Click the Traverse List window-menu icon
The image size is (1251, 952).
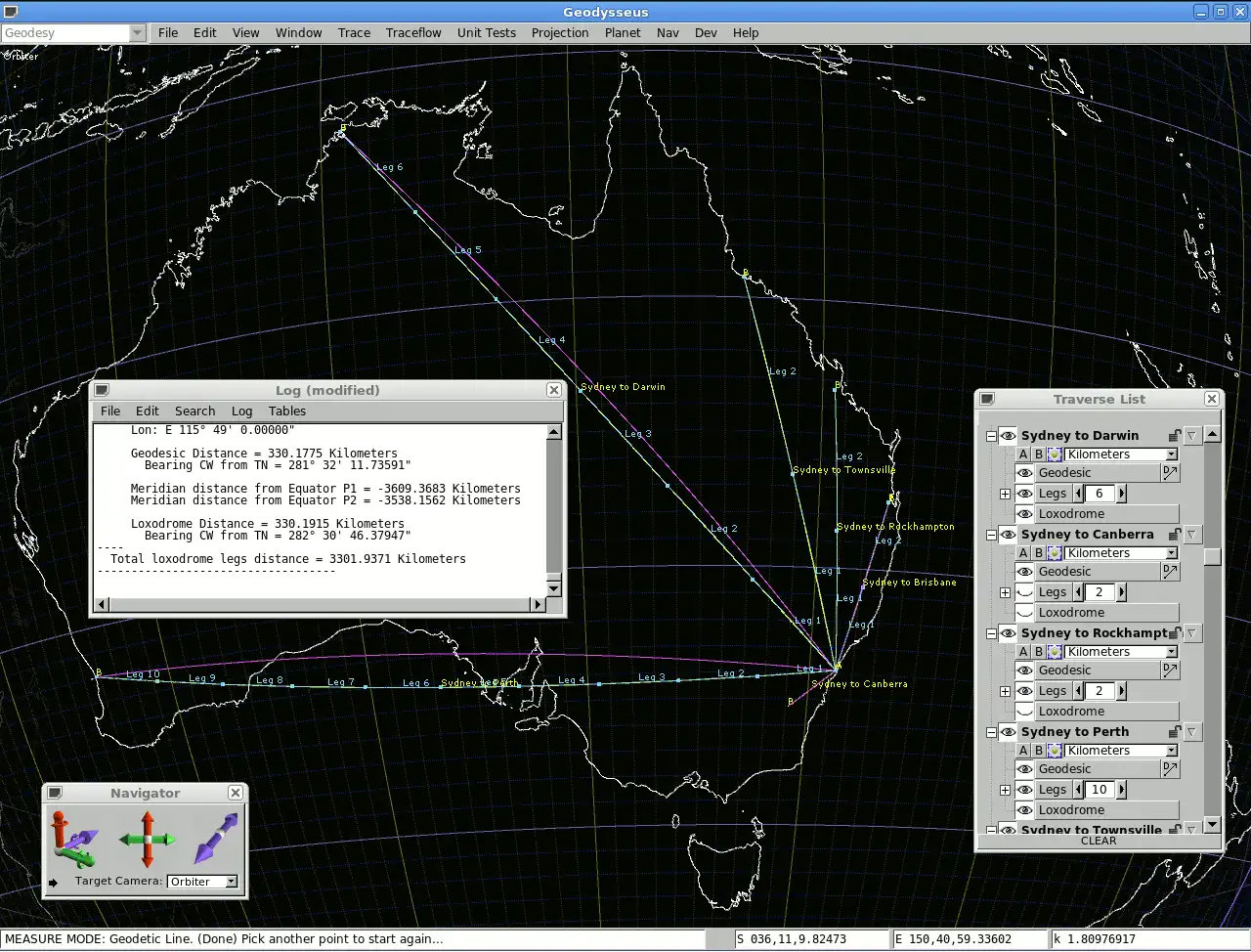[x=987, y=399]
